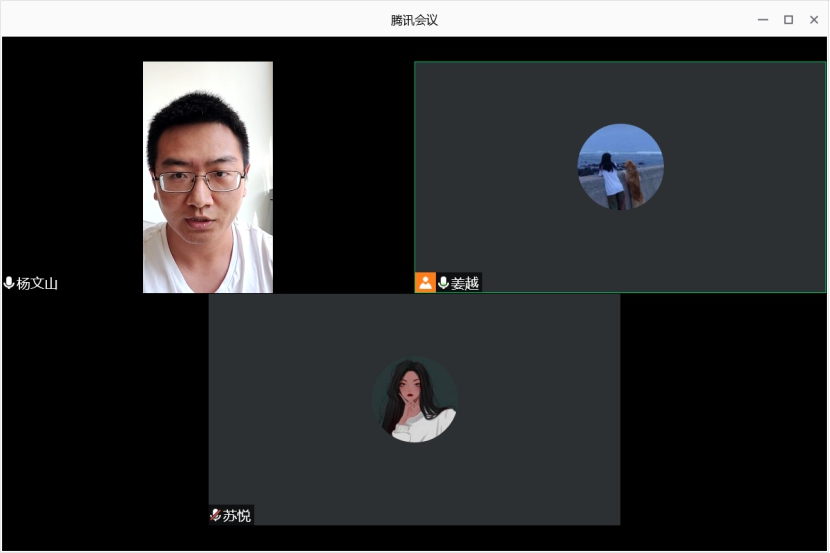Click the 姜越 name label
This screenshot has height=553, width=830.
pyautogui.click(x=465, y=283)
